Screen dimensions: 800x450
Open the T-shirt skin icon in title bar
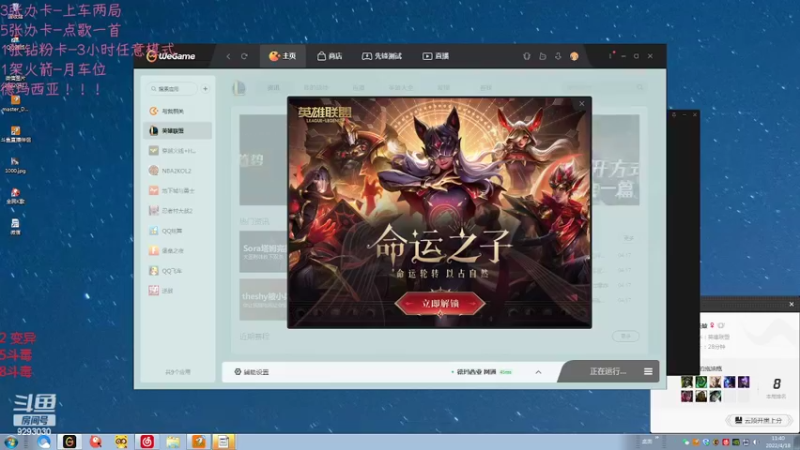pyautogui.click(x=527, y=56)
